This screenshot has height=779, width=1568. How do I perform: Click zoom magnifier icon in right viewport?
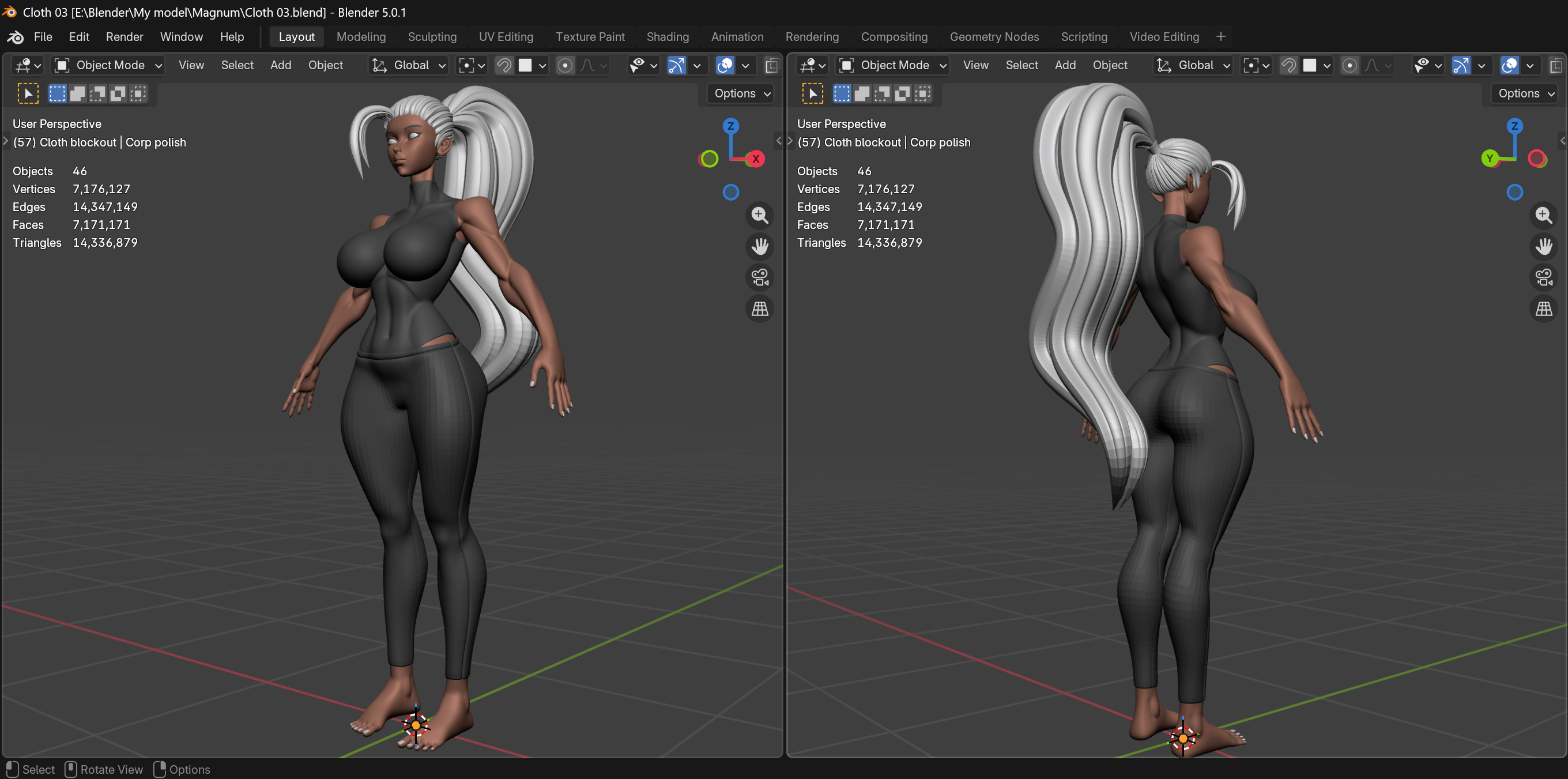[1543, 215]
